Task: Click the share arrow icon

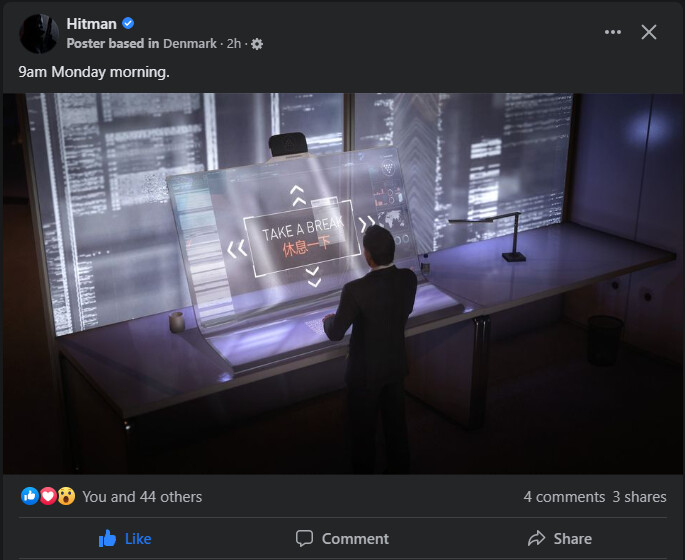Action: click(x=536, y=538)
